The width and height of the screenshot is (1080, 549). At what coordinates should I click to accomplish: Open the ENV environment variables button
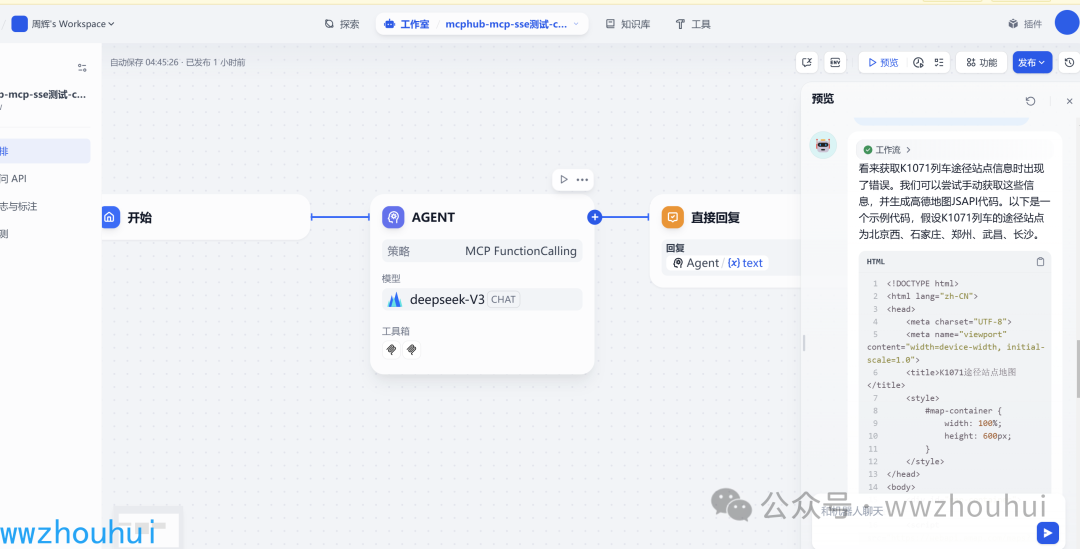(835, 63)
